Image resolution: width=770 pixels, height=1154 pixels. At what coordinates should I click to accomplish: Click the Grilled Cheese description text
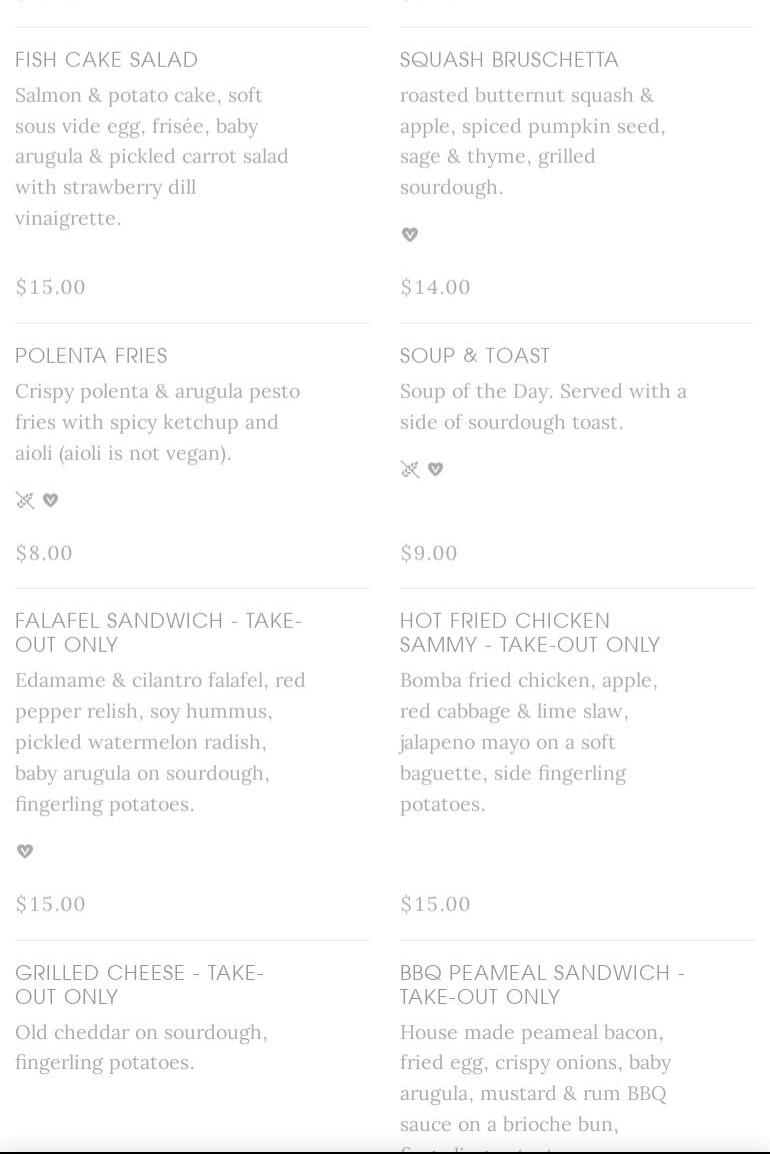pos(141,1047)
